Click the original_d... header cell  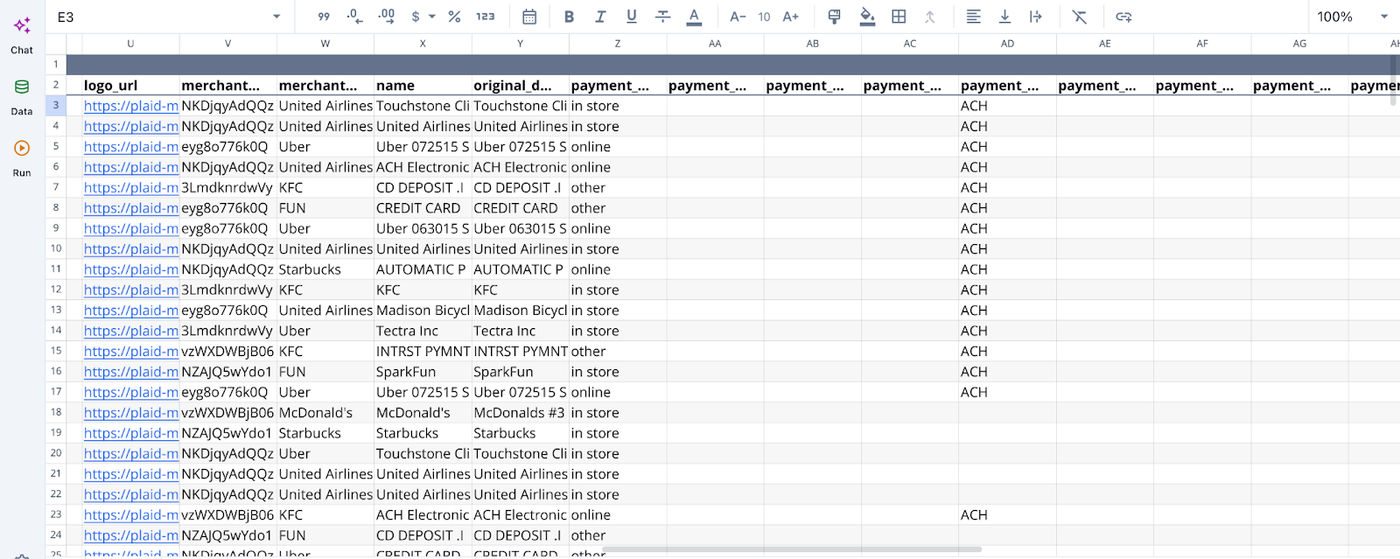[x=520, y=85]
